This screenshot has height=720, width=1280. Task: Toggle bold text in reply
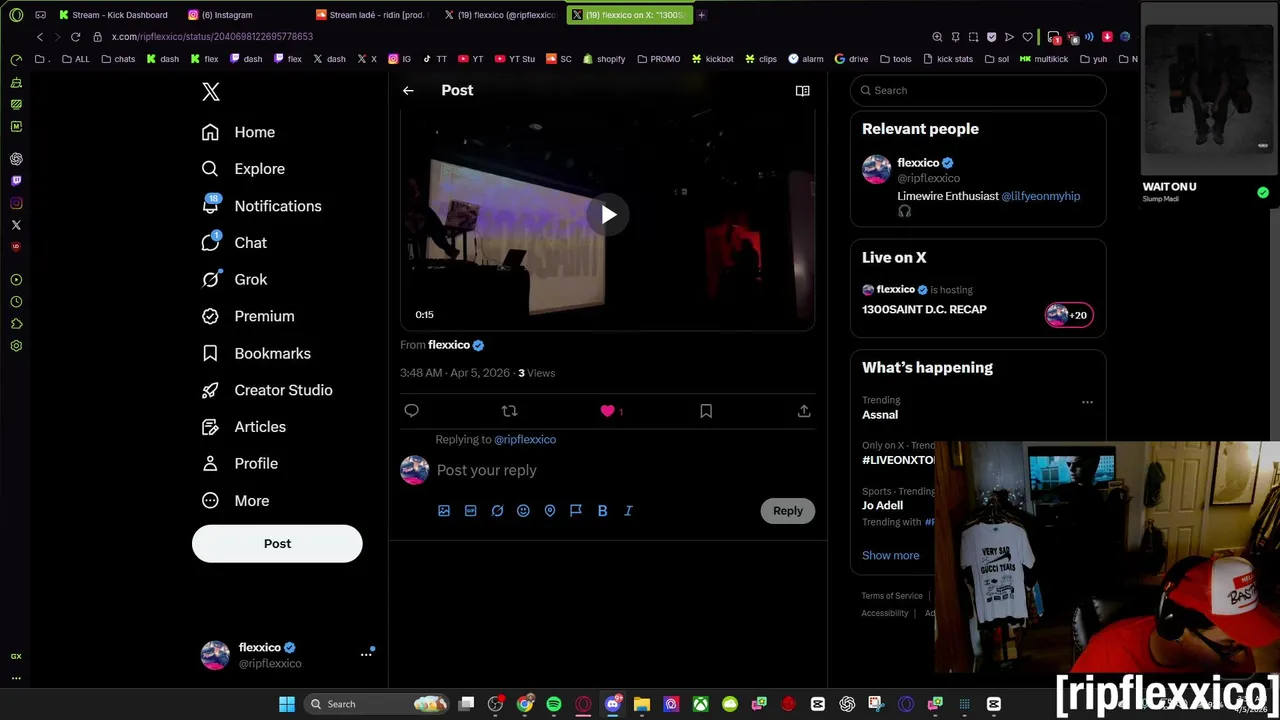pos(602,511)
